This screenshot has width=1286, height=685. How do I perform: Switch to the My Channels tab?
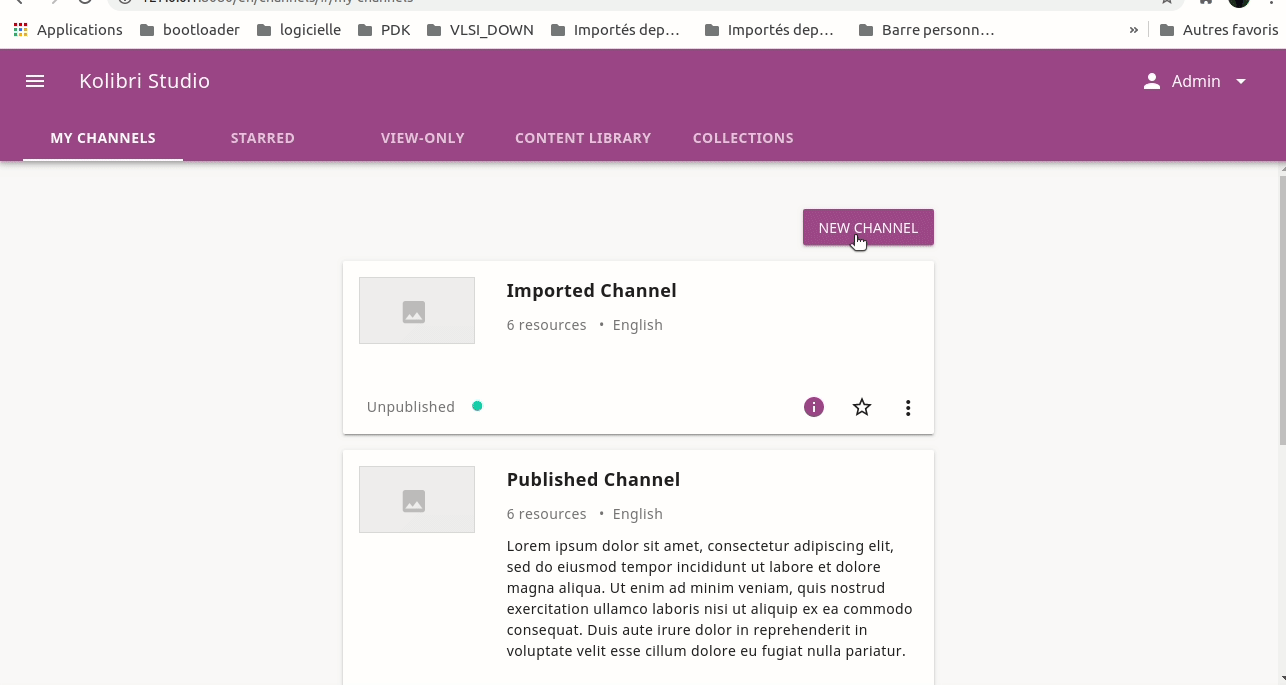(103, 138)
